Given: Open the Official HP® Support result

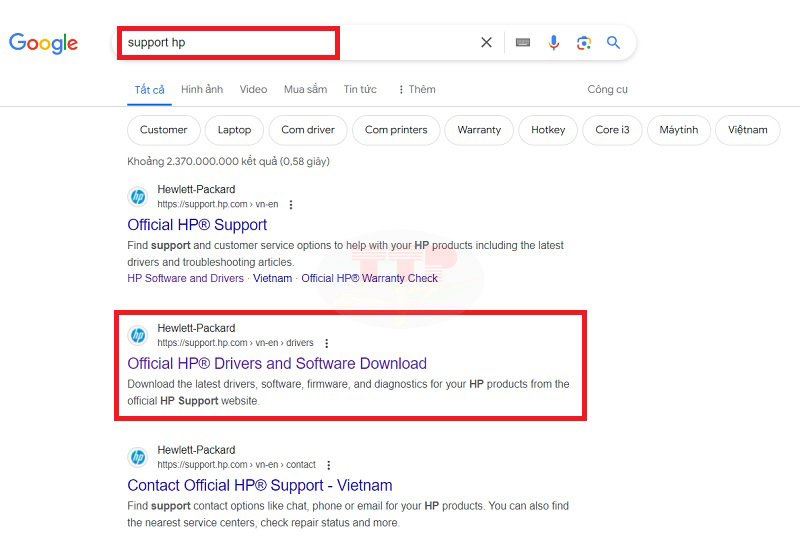Looking at the screenshot, I should 197,225.
